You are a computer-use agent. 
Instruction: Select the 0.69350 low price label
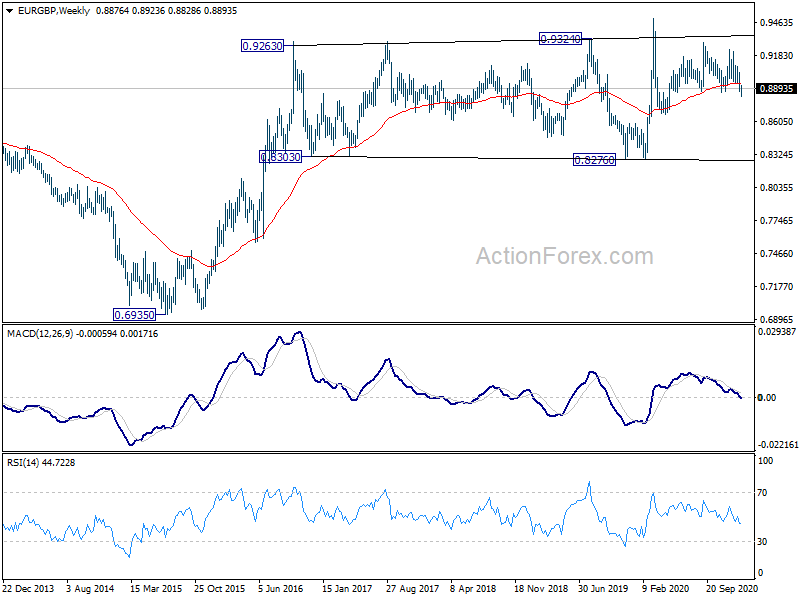click(134, 315)
